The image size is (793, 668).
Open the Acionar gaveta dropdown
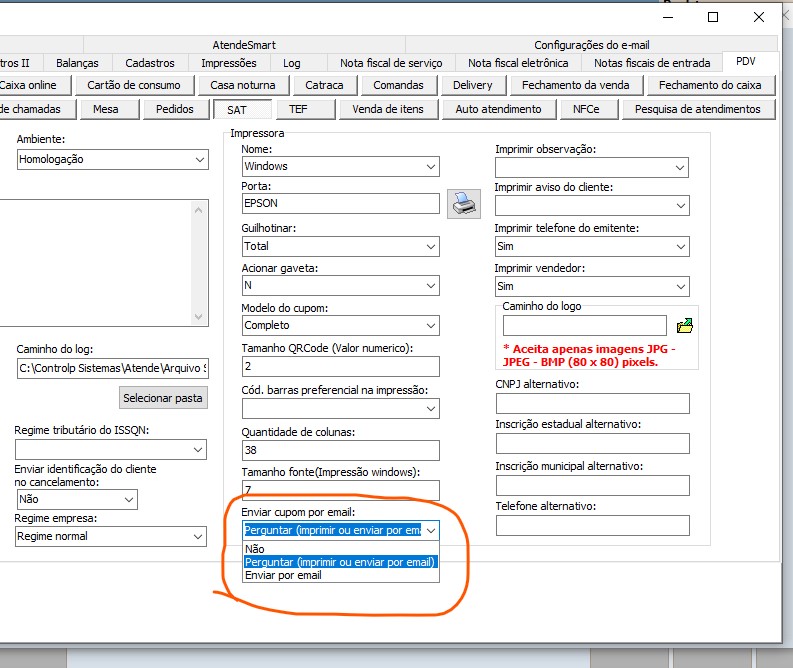[x=340, y=286]
